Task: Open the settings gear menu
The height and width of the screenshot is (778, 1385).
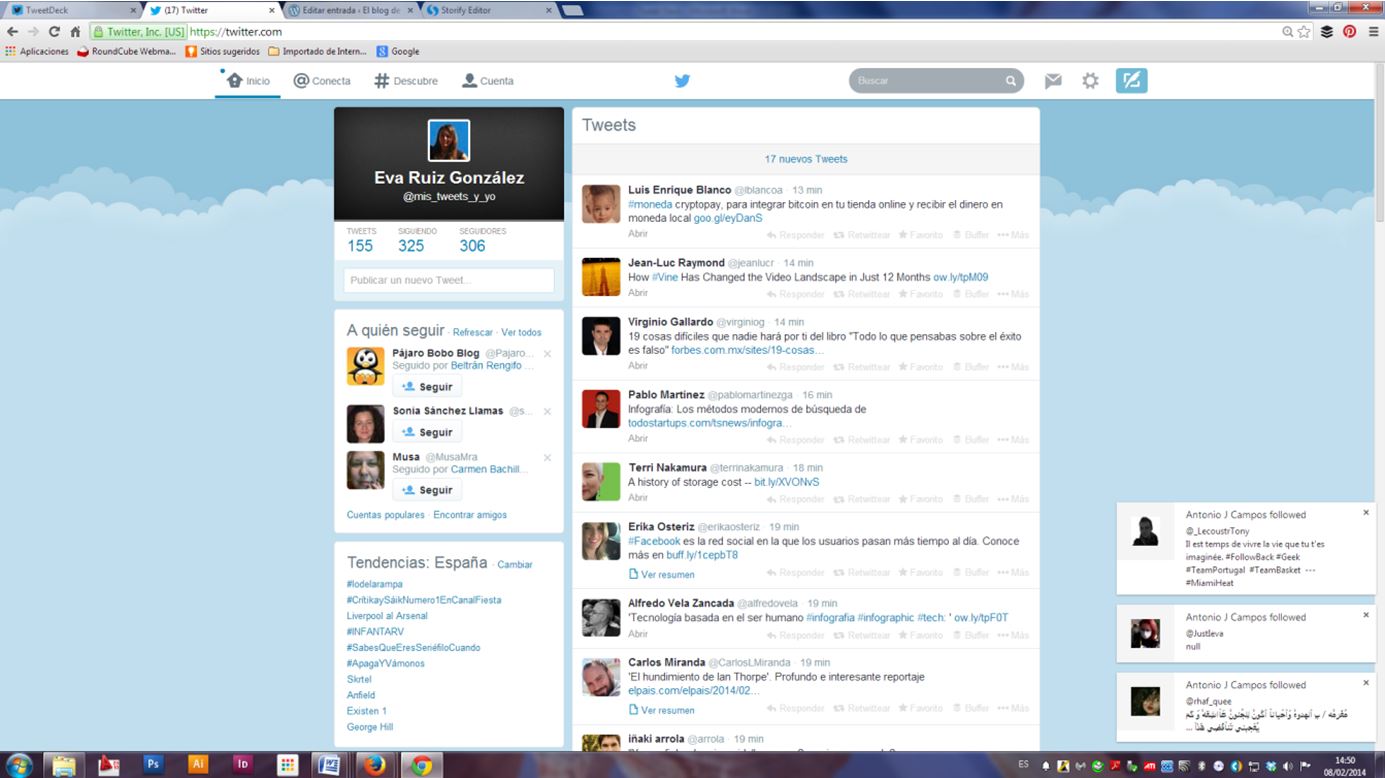Action: pos(1090,81)
